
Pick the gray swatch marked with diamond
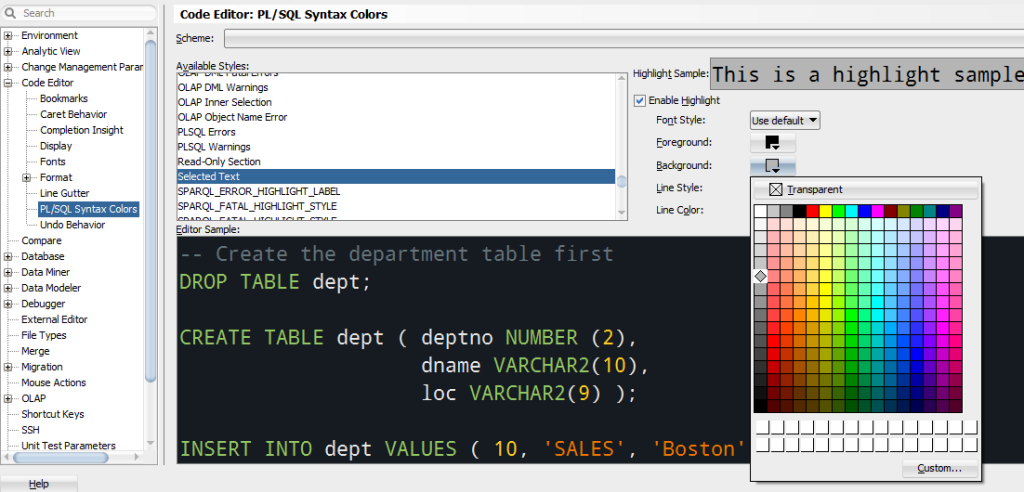[760, 276]
